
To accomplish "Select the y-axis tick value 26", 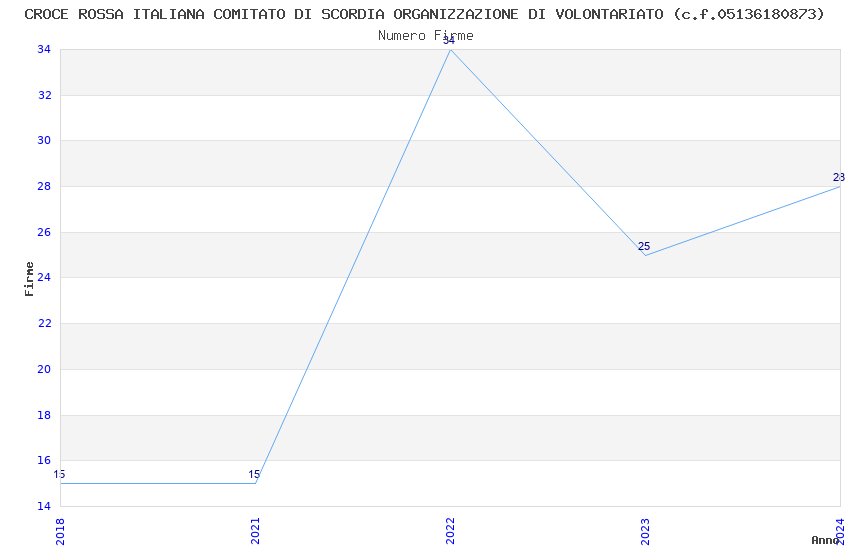I will (44, 232).
